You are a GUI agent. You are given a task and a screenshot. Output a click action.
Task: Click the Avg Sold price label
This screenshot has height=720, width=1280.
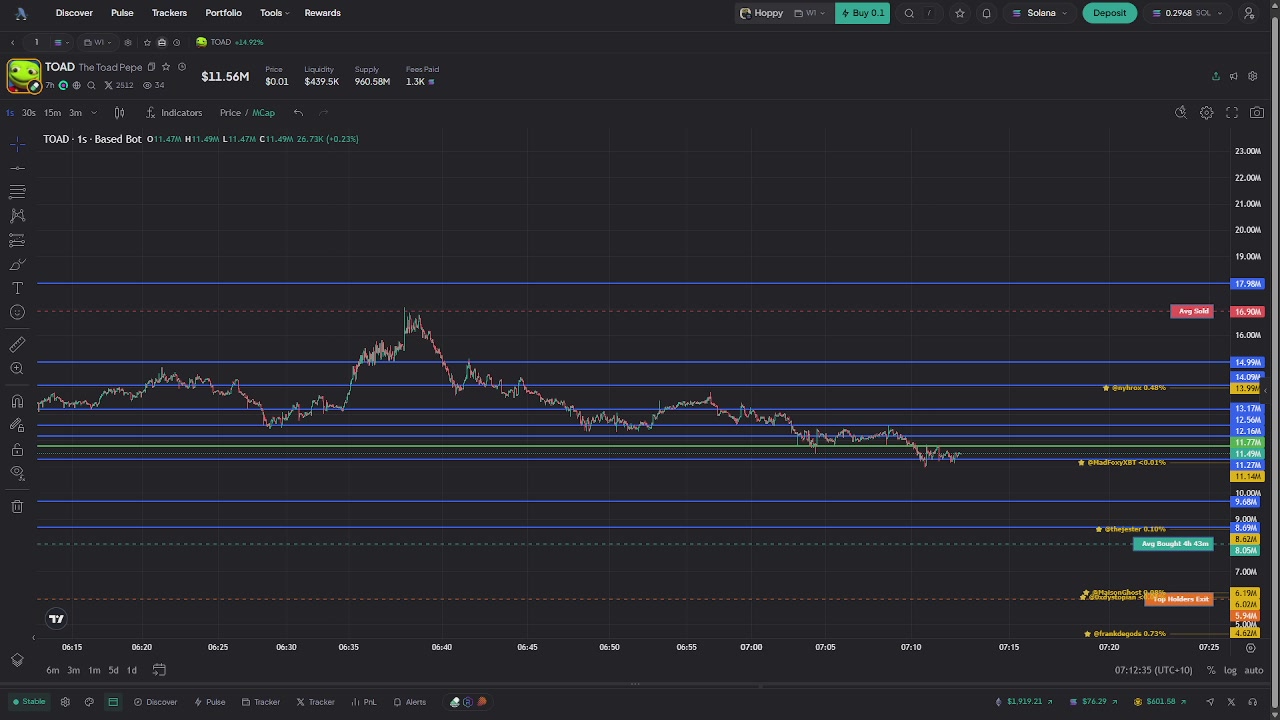(x=1192, y=311)
